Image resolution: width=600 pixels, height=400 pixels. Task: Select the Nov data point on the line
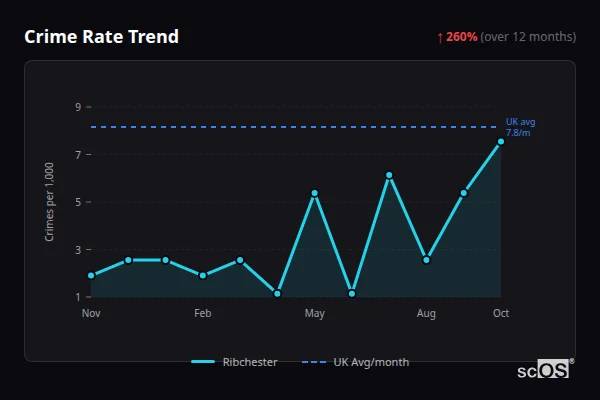(x=91, y=275)
